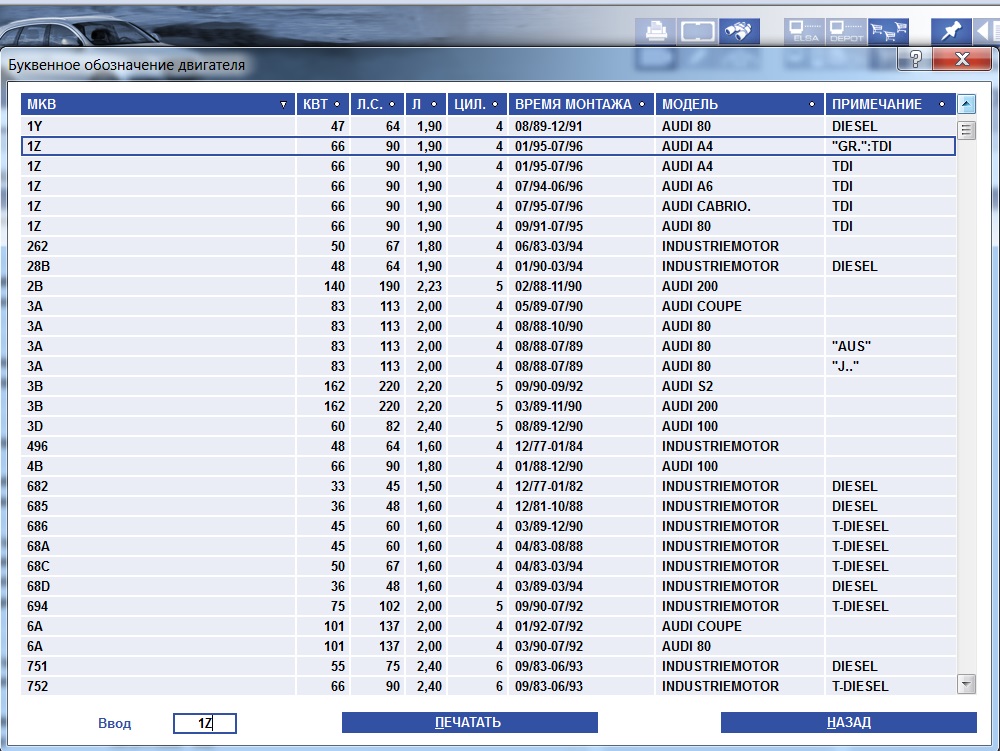Click the binoculars search icon
This screenshot has width=1000, height=751.
click(x=739, y=31)
